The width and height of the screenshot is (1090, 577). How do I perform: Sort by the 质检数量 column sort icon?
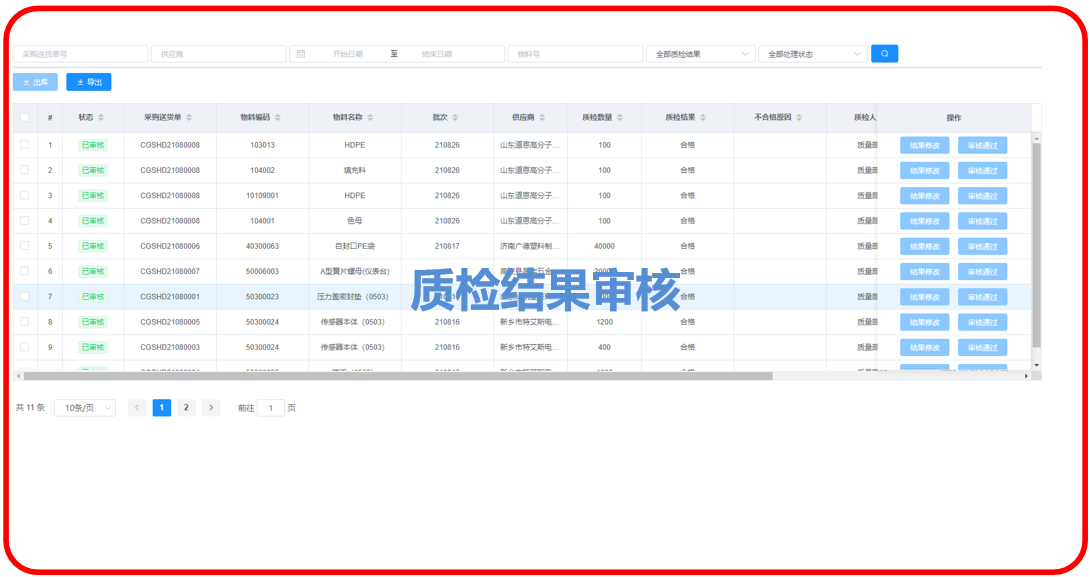(620, 118)
